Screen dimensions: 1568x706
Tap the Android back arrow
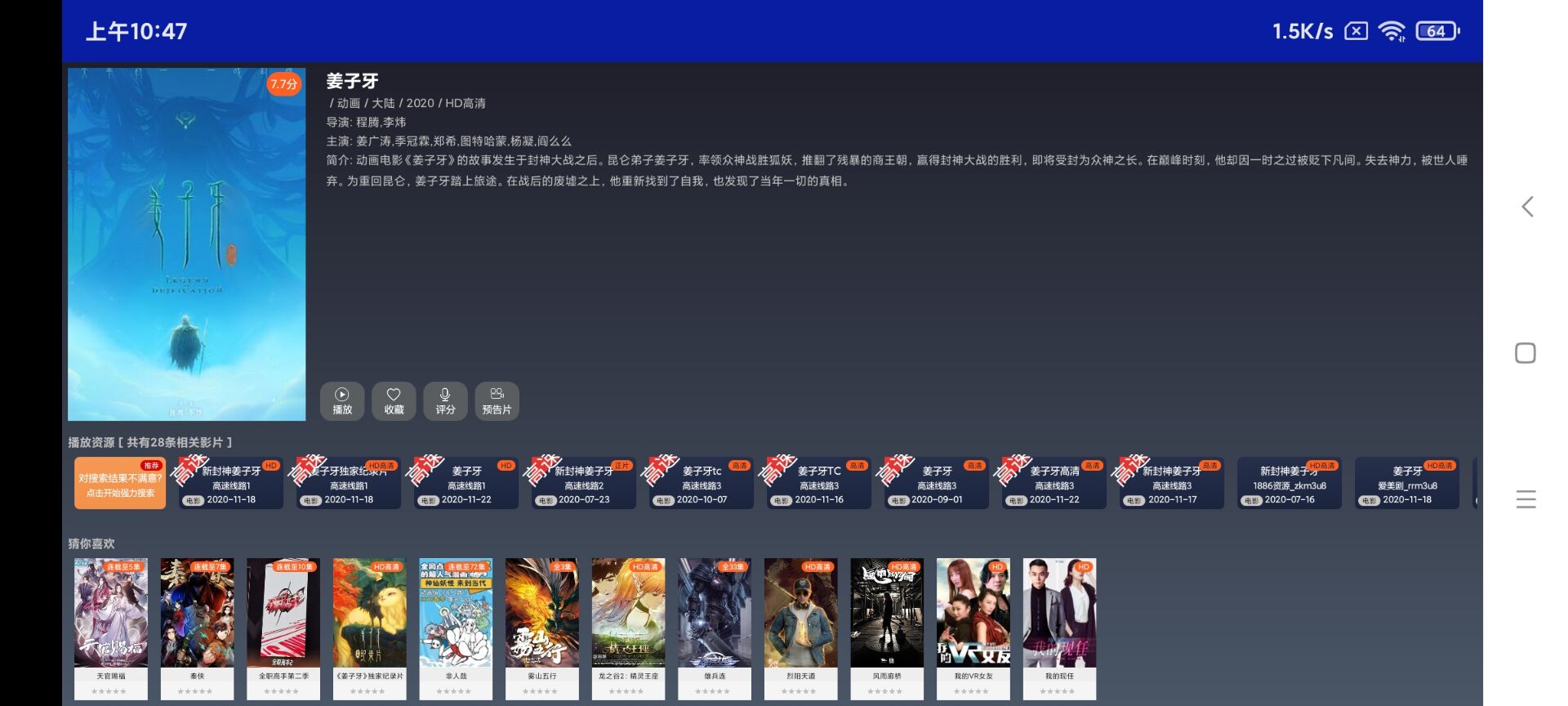[1526, 207]
